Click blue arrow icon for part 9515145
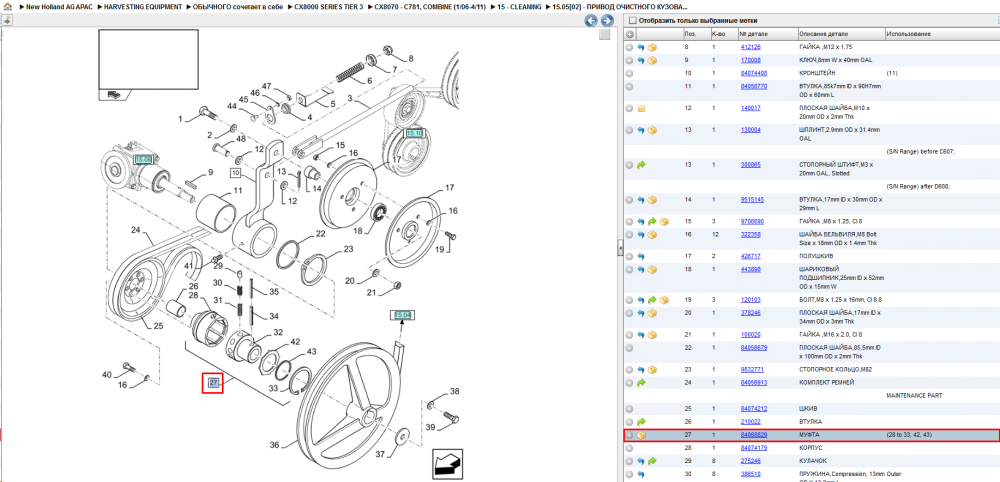Viewport: 1000px width, 482px height. [641, 200]
